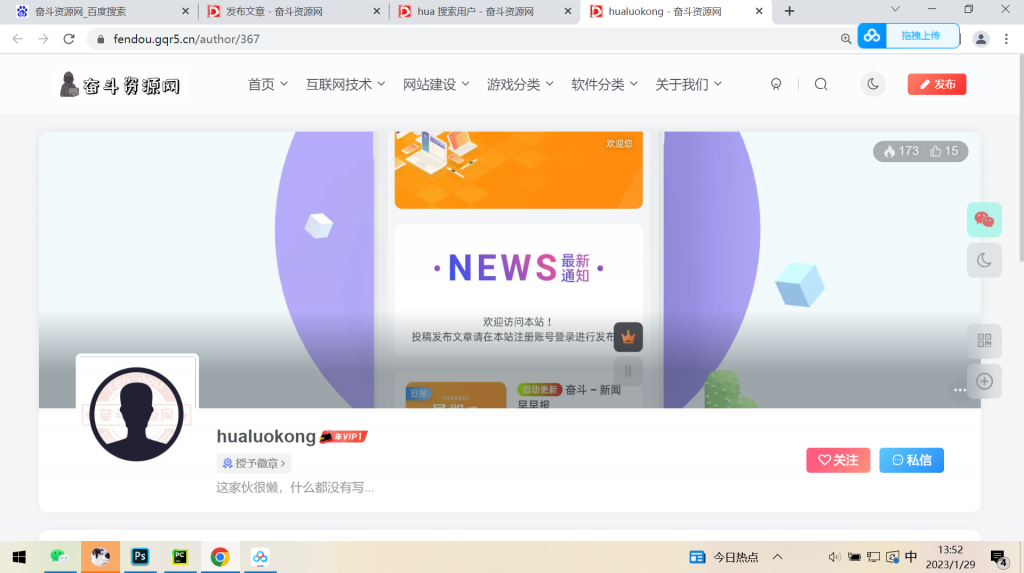Close the hua 搜索用户 tab
The width and height of the screenshot is (1024, 573).
[x=568, y=12]
